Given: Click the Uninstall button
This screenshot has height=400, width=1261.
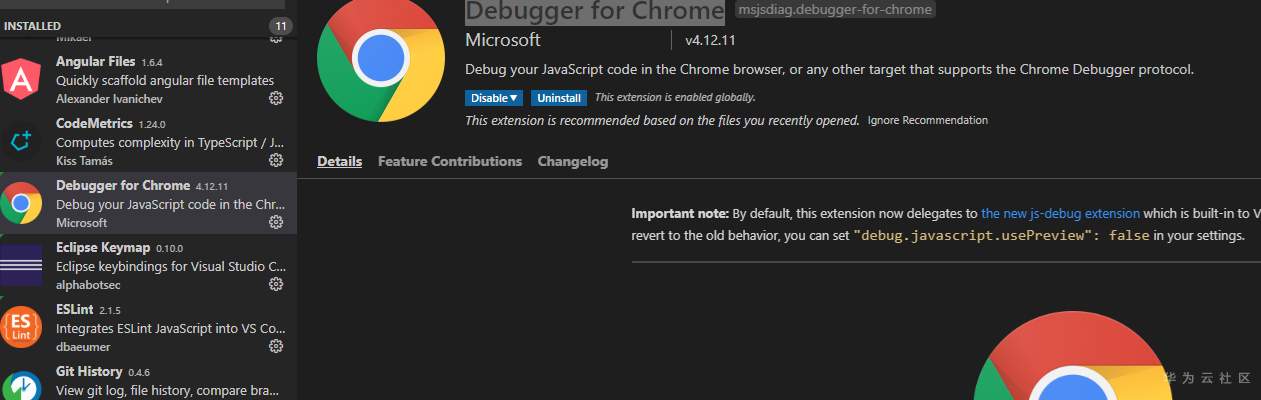Looking at the screenshot, I should click(558, 98).
